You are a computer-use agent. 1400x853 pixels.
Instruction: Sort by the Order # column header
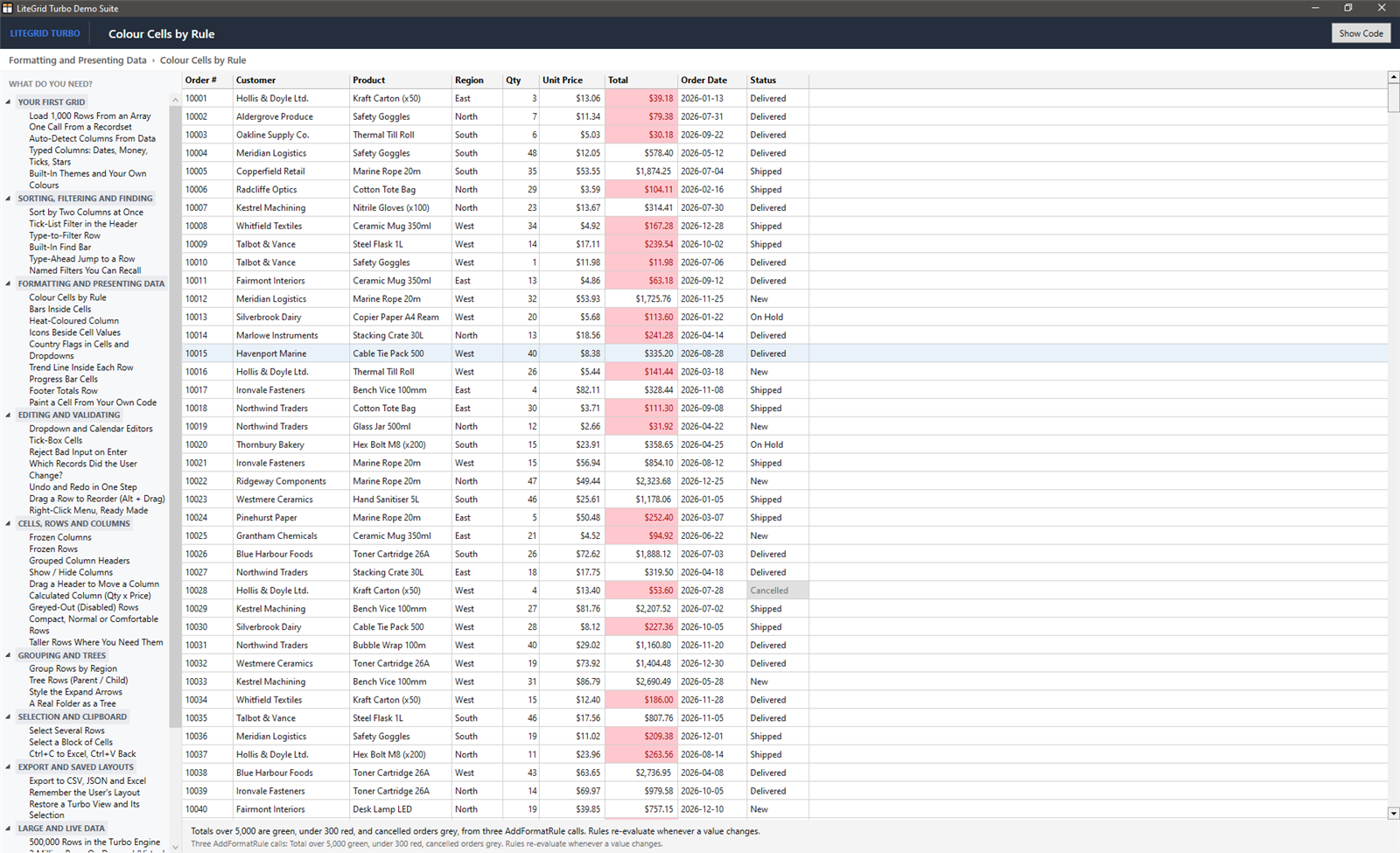pos(207,80)
